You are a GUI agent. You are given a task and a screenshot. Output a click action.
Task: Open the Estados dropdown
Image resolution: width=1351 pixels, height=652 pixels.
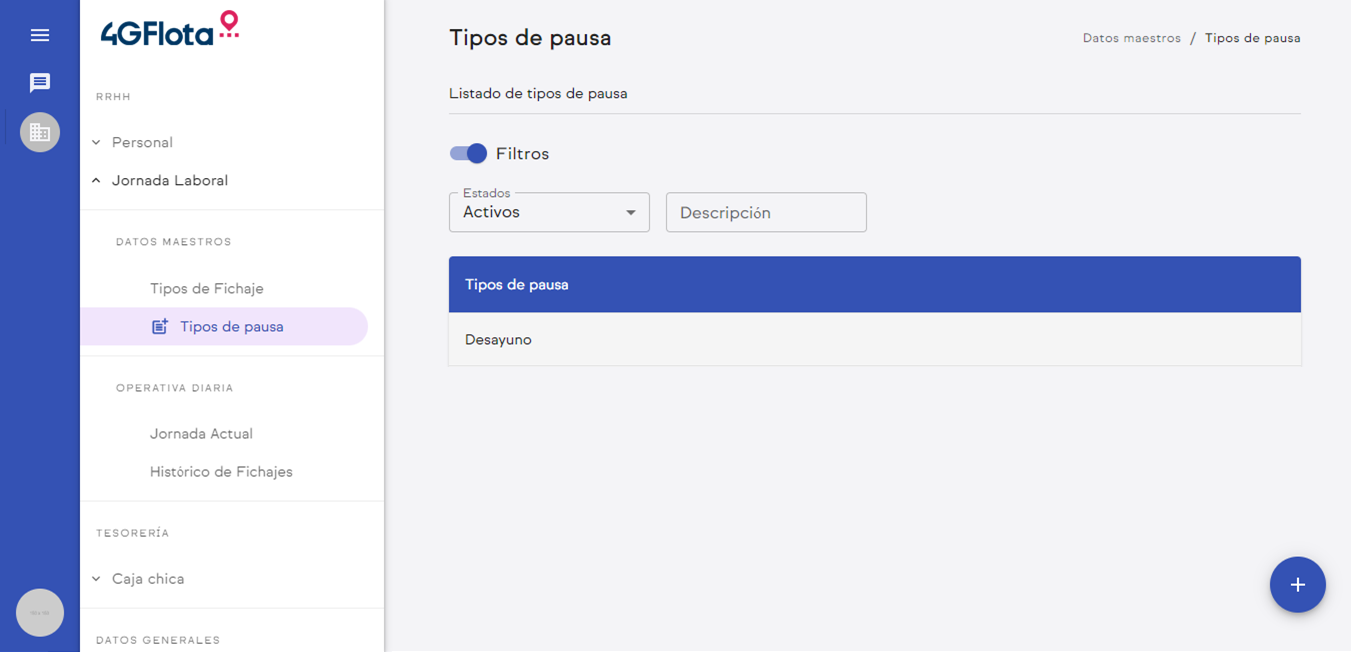(x=549, y=212)
